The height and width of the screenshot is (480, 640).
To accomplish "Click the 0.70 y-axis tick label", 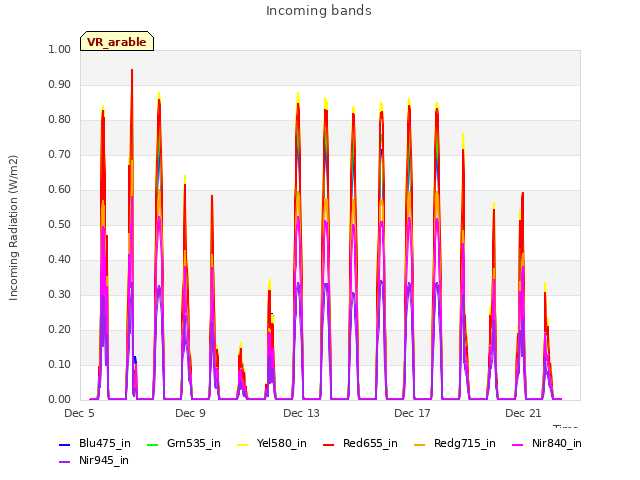I will (60, 155).
